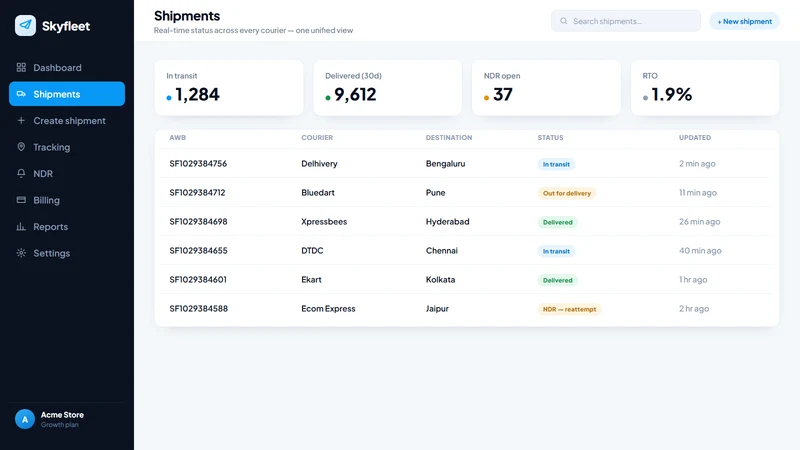Viewport: 800px width, 450px height.
Task: Click the Skyfleet brand name
Action: click(66, 26)
